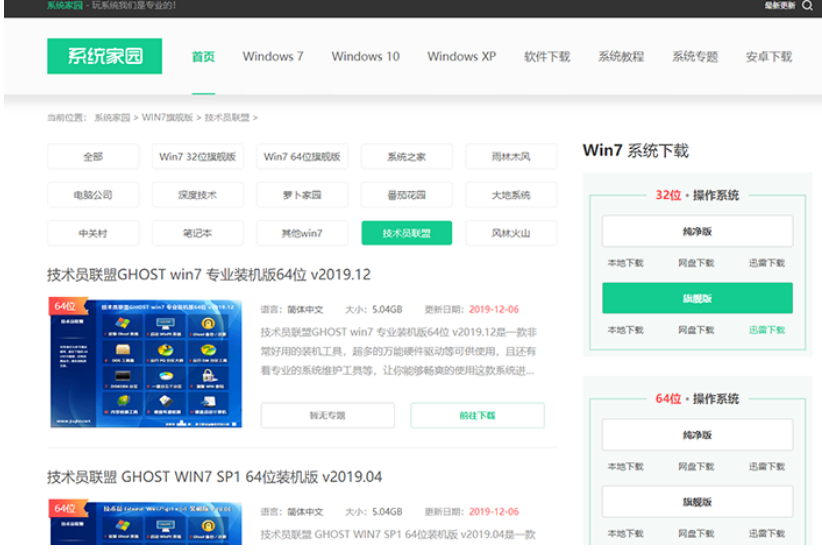Choose the 雨林木风 category filter
Screen dimensions: 822x555
511,157
